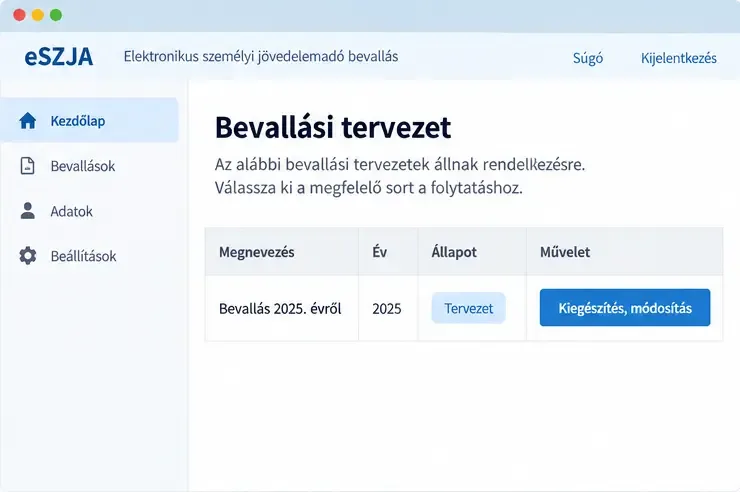Viewport: 740px width, 492px height.
Task: Click the gear icon beside Beállítások
Action: point(27,256)
